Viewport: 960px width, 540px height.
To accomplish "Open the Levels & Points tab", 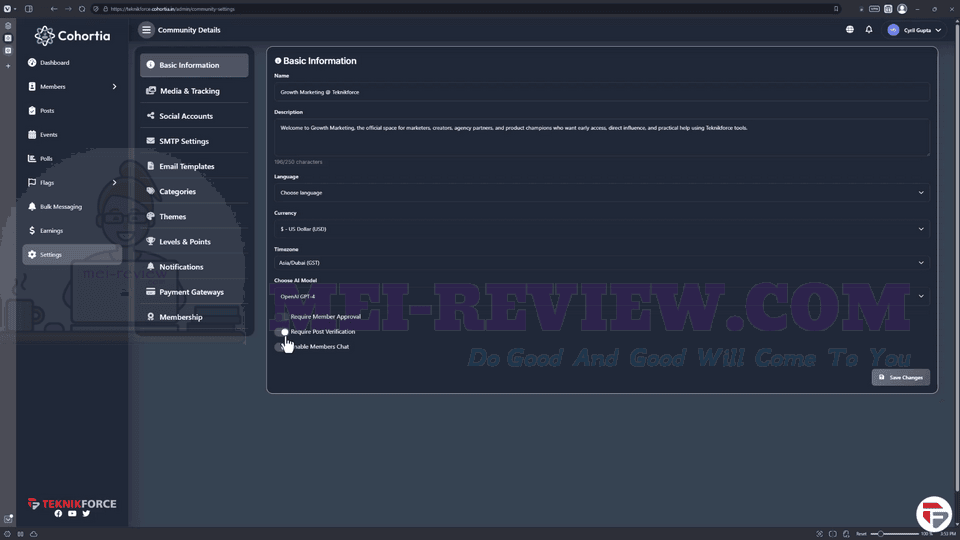I will click(194, 241).
